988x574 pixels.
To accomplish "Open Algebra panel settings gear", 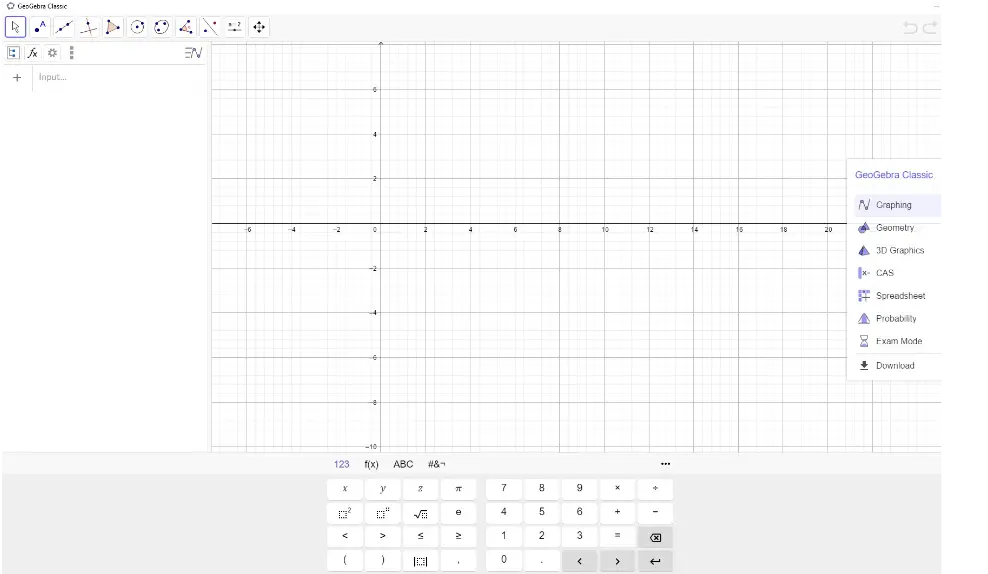I will click(x=52, y=53).
